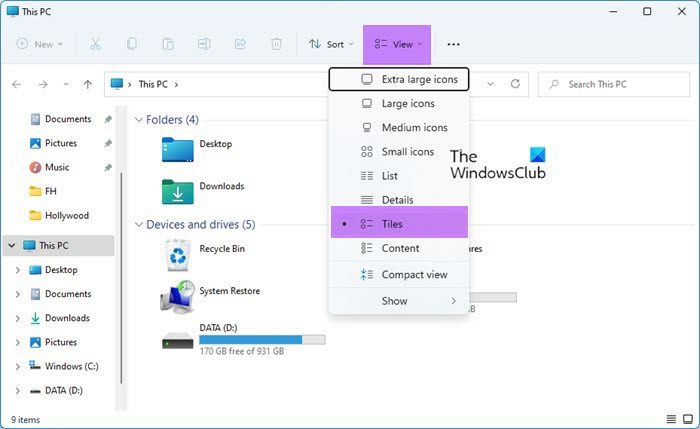
Task: Click the Search This PC field
Action: tap(614, 84)
